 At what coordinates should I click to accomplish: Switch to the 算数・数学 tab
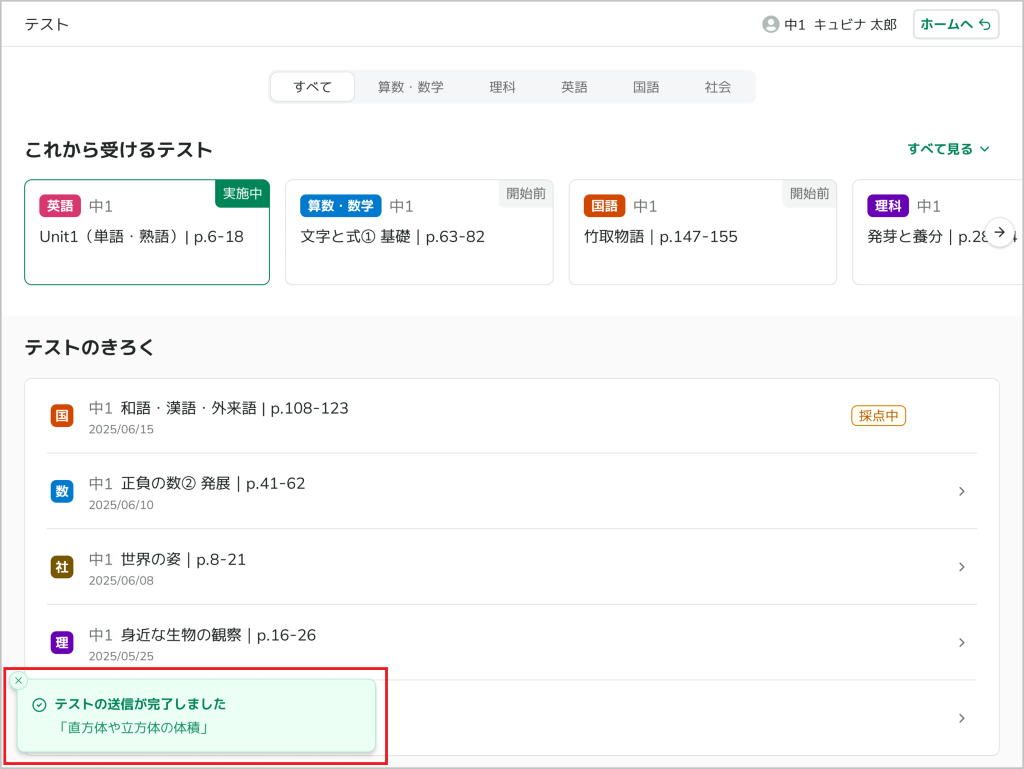coord(410,87)
